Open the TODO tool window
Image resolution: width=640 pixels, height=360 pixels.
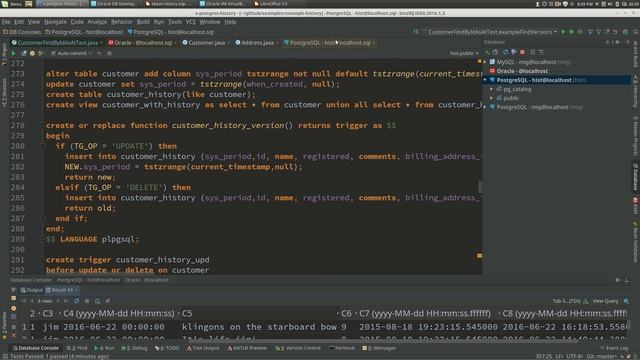tap(167, 348)
